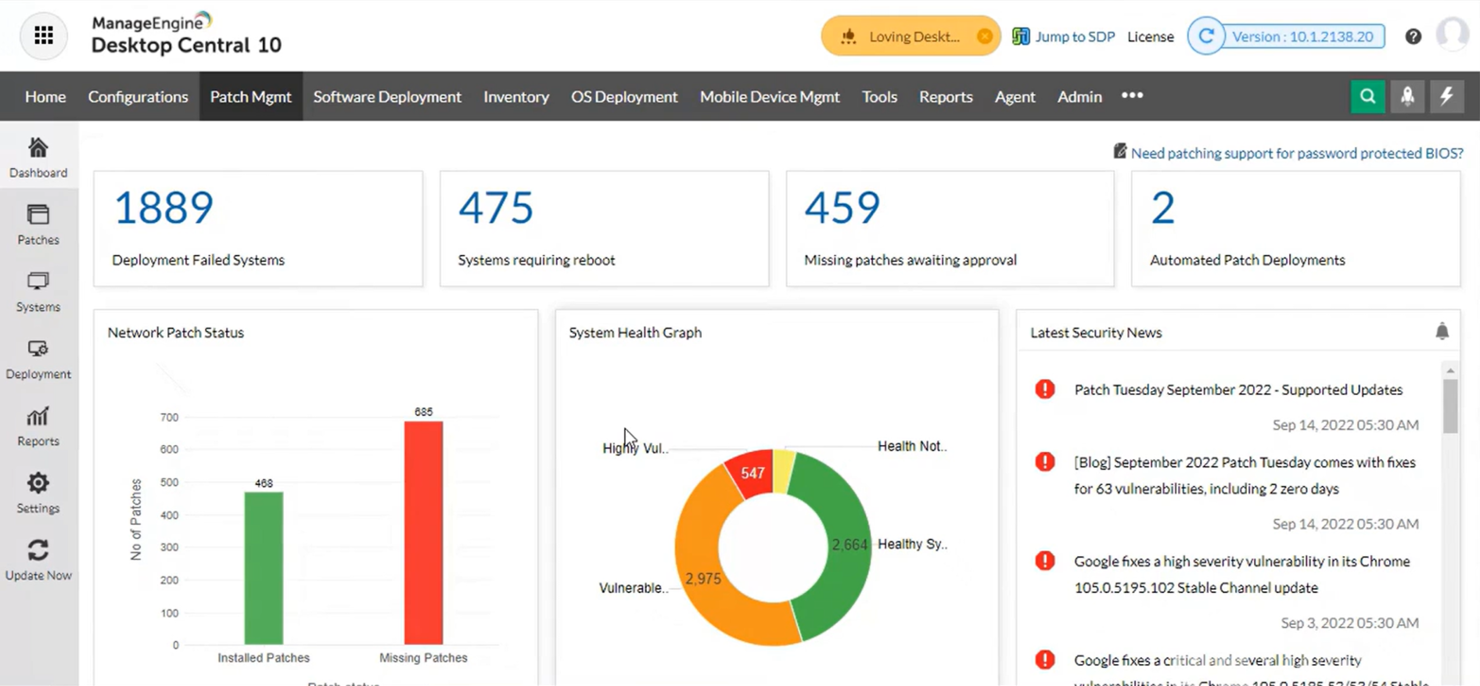Open the Mobile Device Mgmt tab

click(x=770, y=96)
